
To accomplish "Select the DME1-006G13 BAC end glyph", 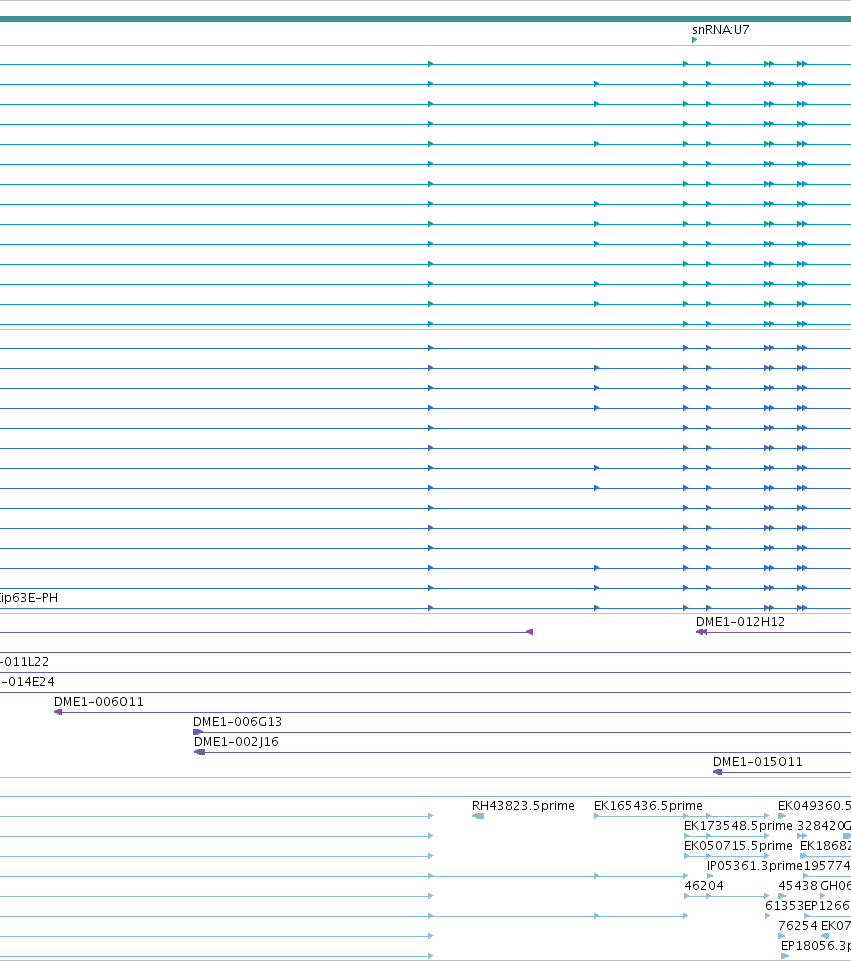I will 198,732.
